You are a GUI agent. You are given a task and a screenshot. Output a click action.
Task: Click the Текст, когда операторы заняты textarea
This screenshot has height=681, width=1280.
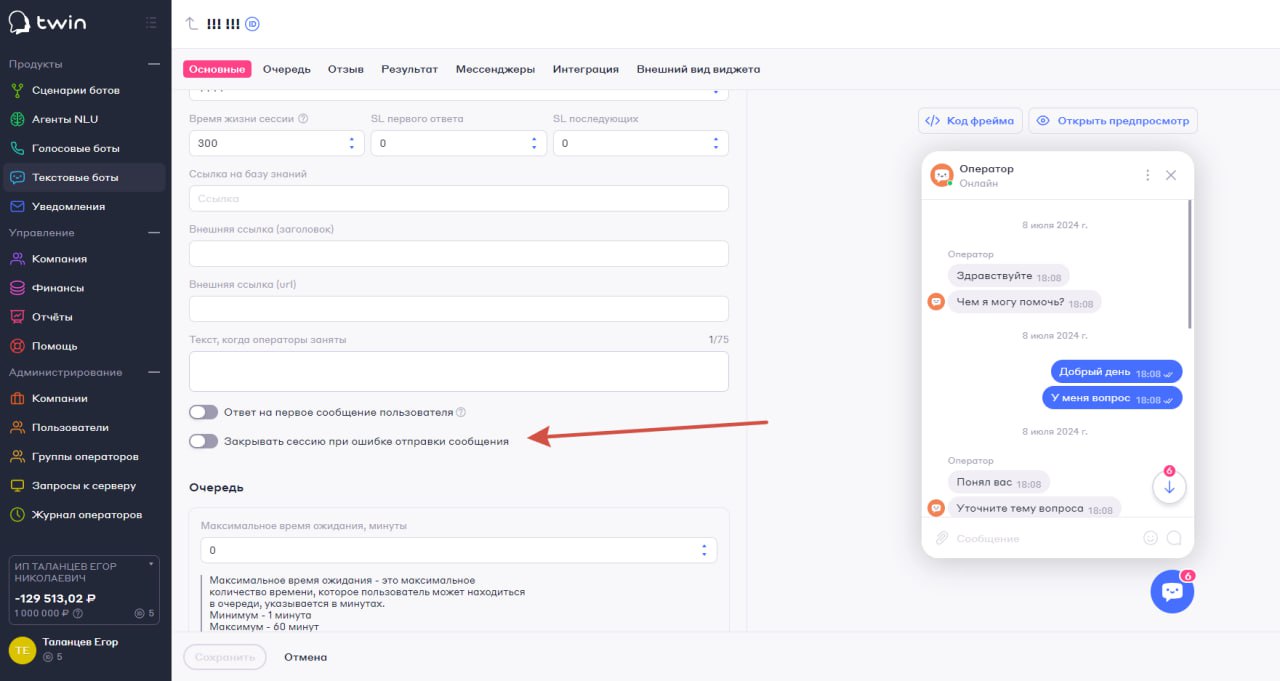coord(459,371)
